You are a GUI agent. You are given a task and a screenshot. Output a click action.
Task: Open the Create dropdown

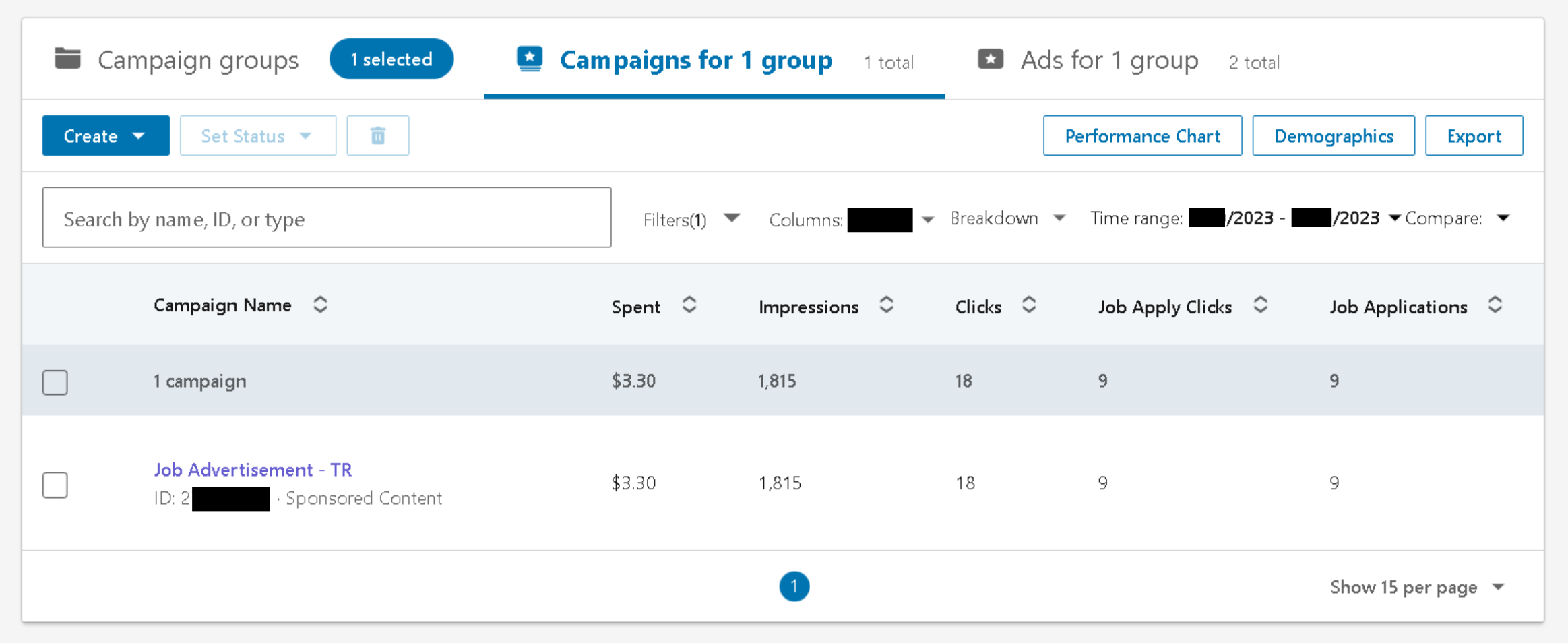pos(106,135)
